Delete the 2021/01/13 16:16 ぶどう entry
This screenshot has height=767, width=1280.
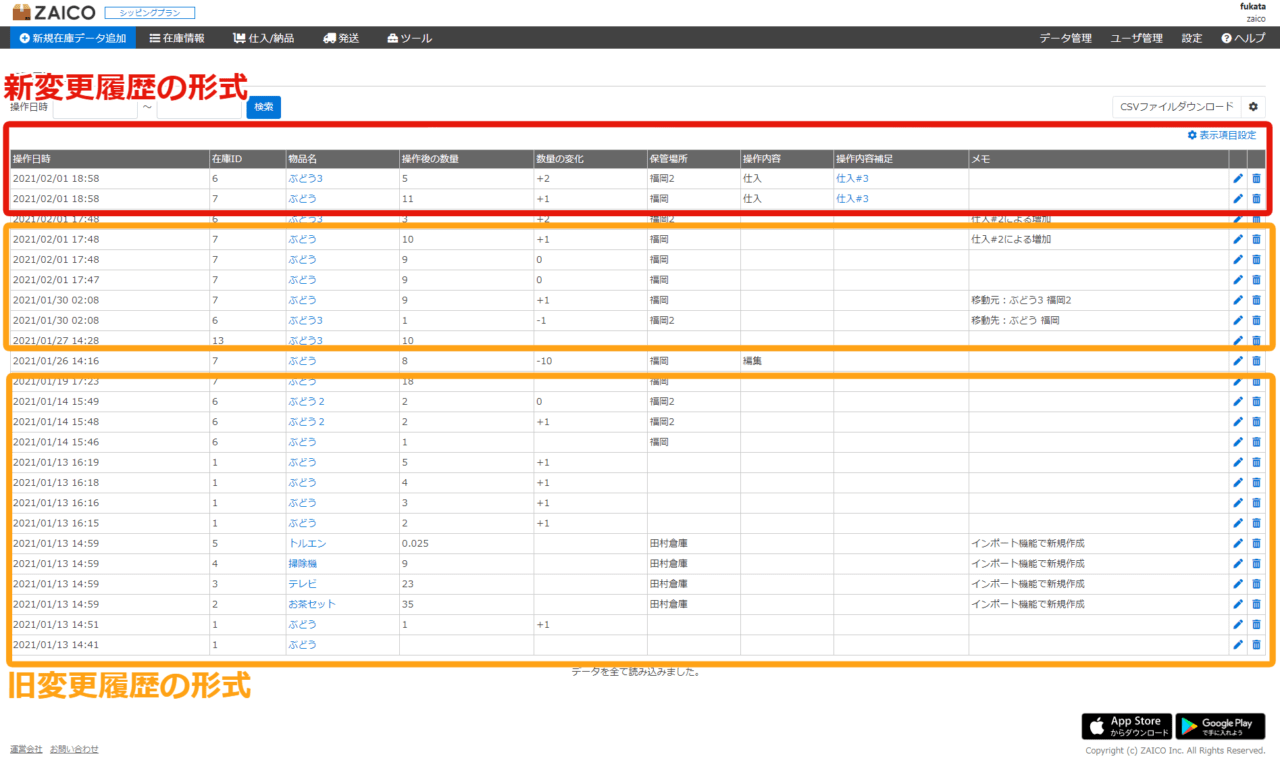(x=1257, y=503)
